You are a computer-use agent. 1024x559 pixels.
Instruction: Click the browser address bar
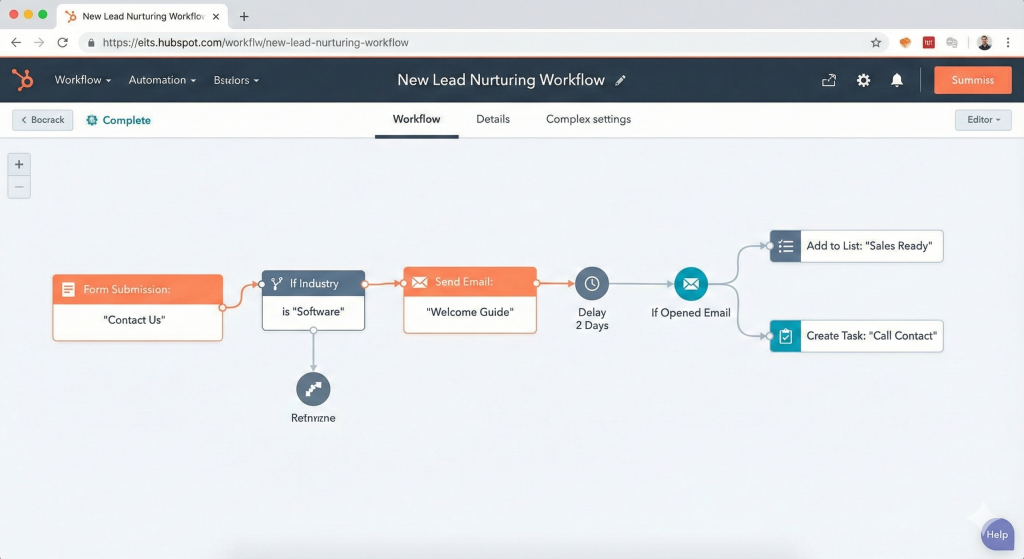tap(480, 43)
